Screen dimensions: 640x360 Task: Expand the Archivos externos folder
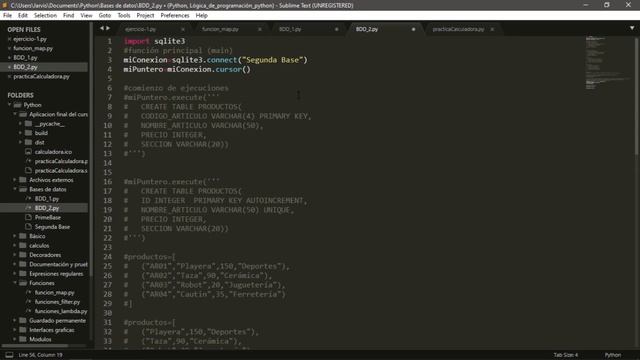[15, 180]
